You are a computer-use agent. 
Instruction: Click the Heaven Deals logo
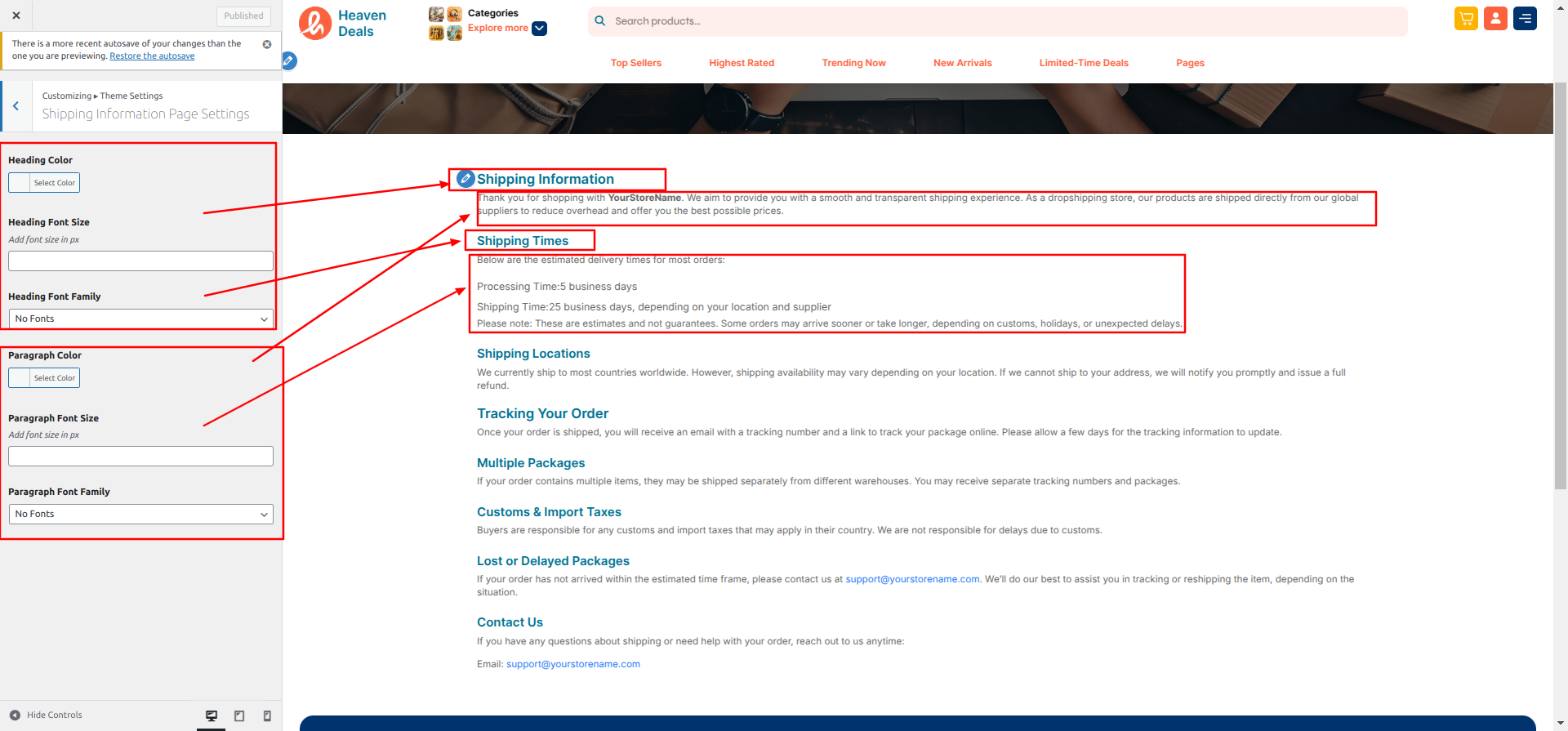(343, 24)
